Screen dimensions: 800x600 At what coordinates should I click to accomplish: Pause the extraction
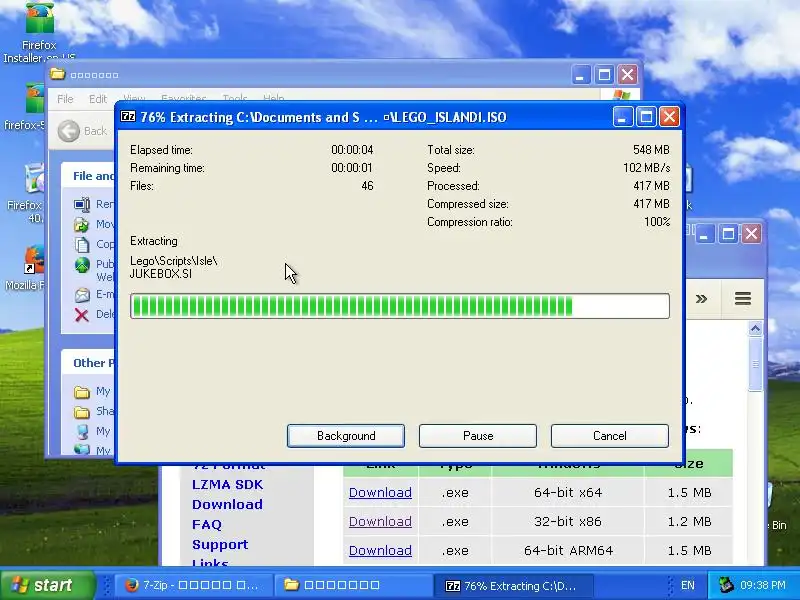(x=478, y=436)
